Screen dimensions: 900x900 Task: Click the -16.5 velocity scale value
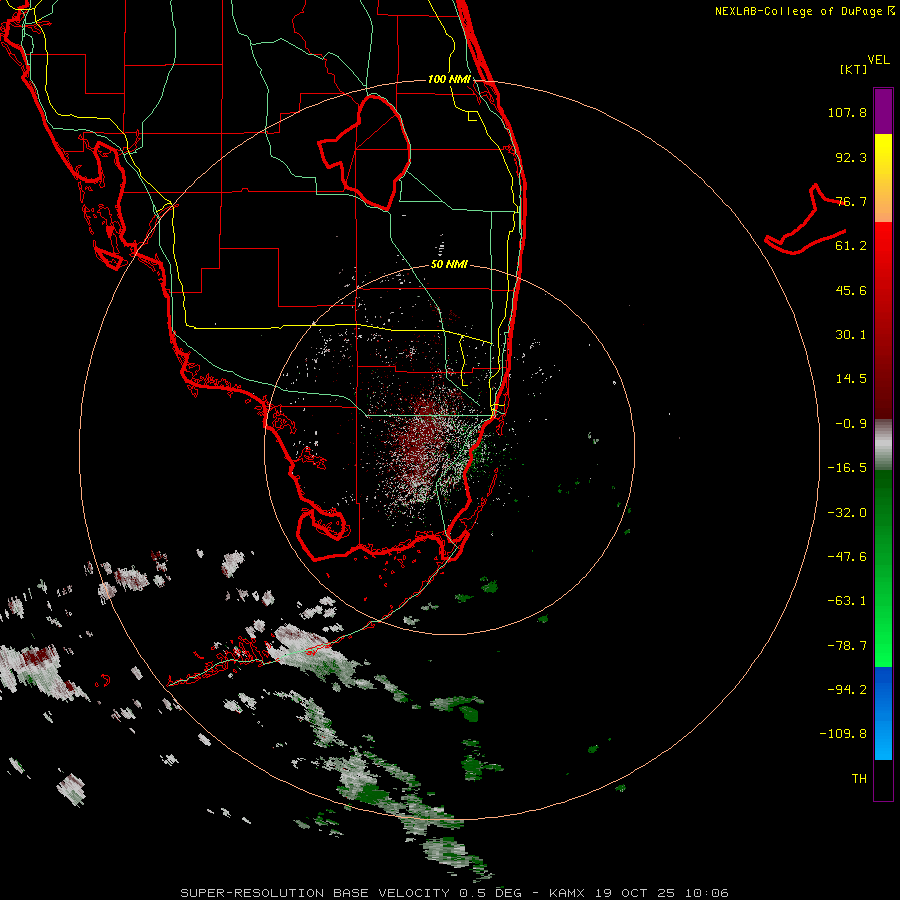(x=847, y=468)
